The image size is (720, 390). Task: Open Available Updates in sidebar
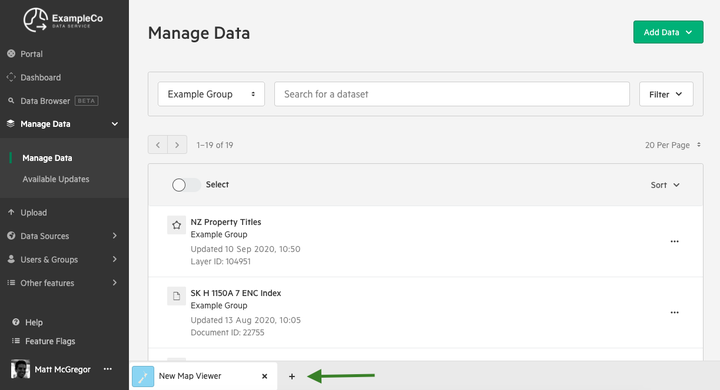coord(56,179)
